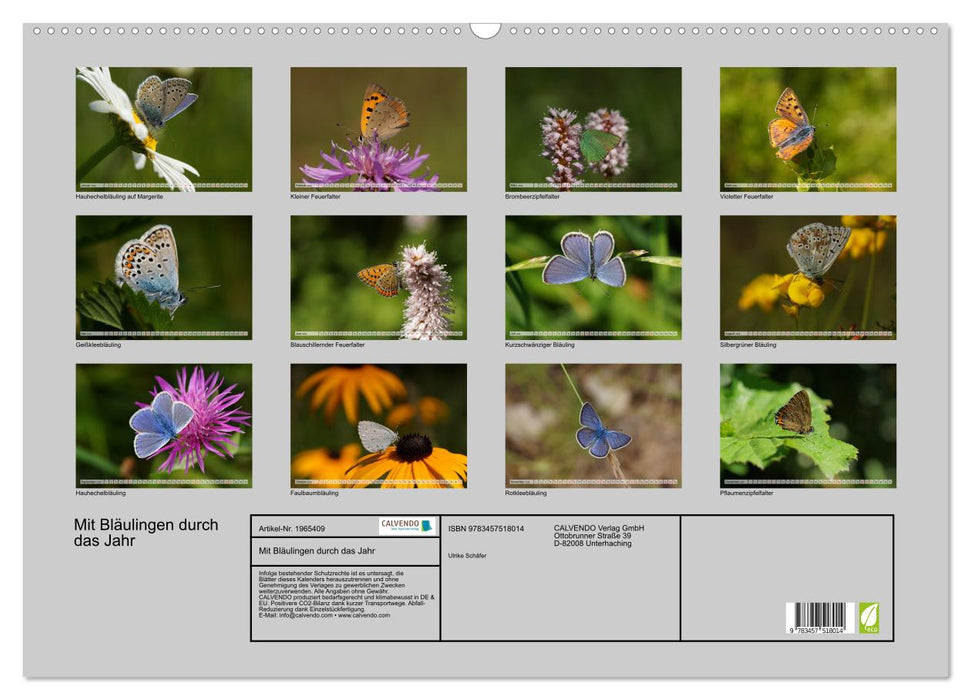
Task: Click the Hauhechelbläuling photo on pink flower
Action: [164, 426]
